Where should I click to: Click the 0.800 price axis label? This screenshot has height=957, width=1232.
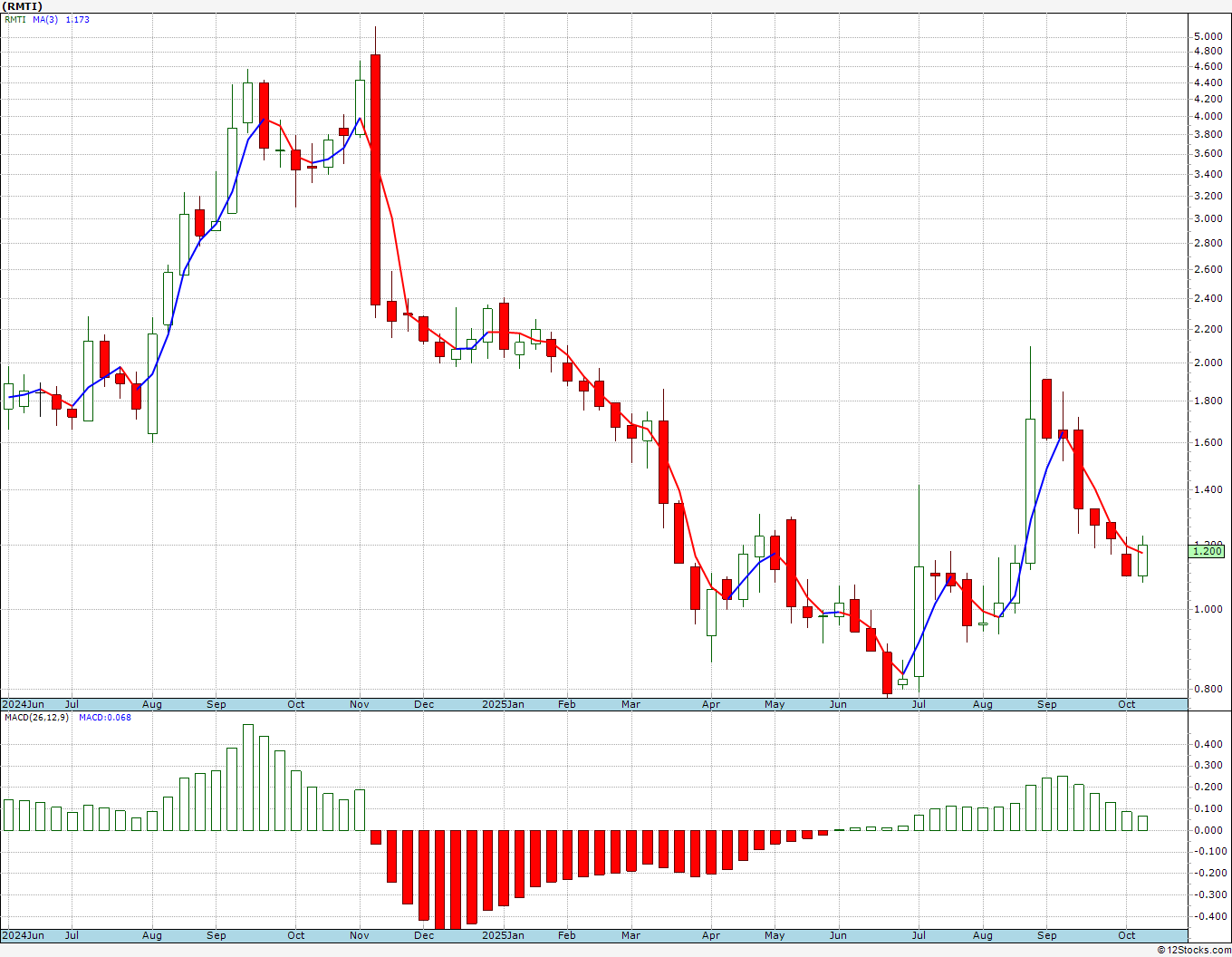tap(1208, 689)
